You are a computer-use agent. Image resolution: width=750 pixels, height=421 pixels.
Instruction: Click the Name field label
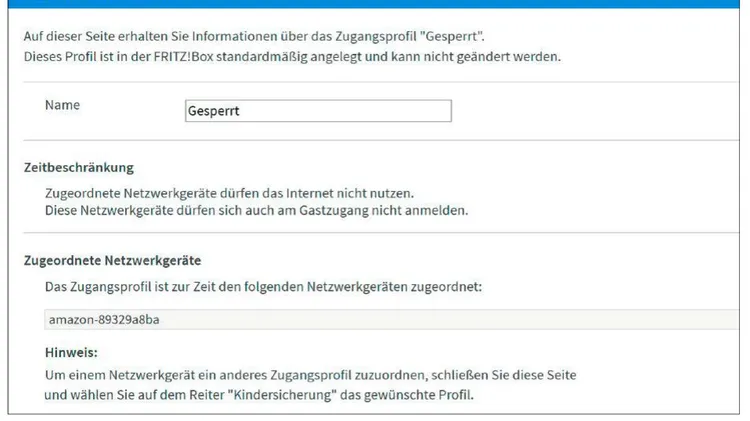(63, 105)
